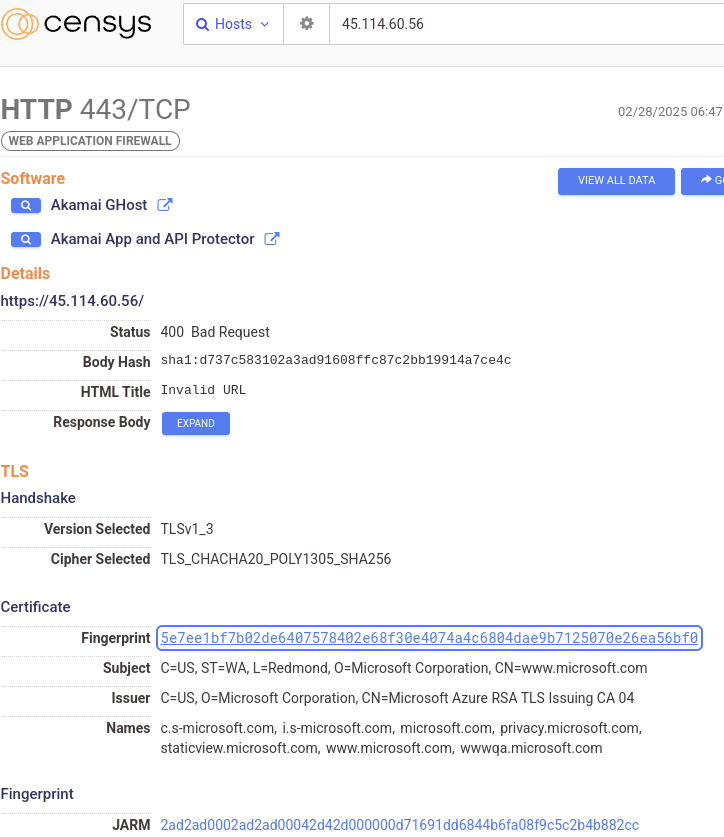Search for Akamai GHost software hosts
Image resolution: width=724 pixels, height=837 pixels.
click(26, 205)
